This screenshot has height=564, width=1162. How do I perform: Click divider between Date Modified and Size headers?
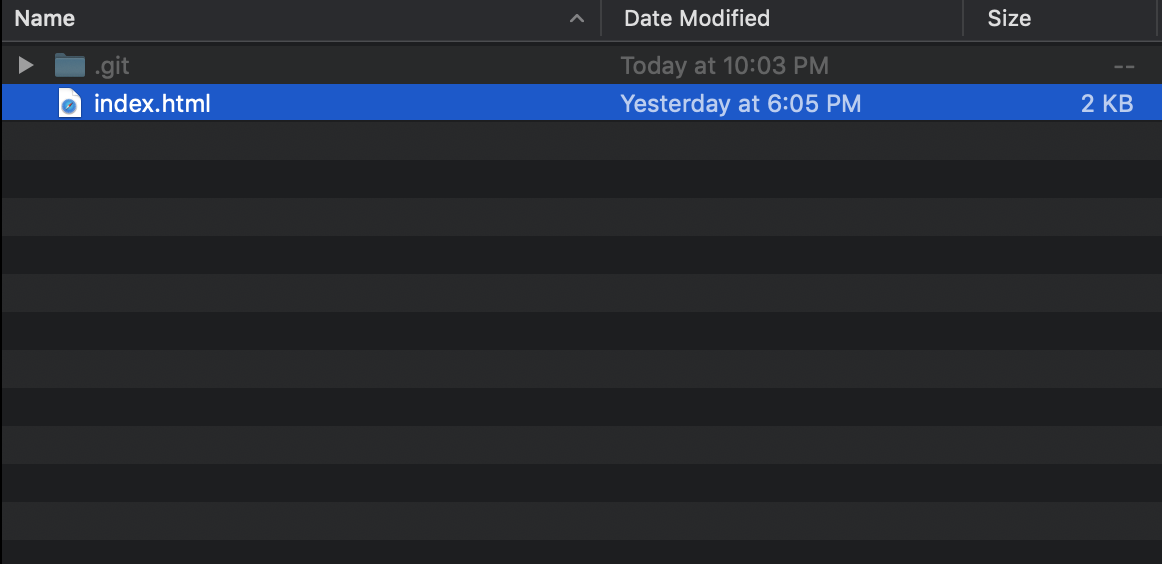[963, 19]
